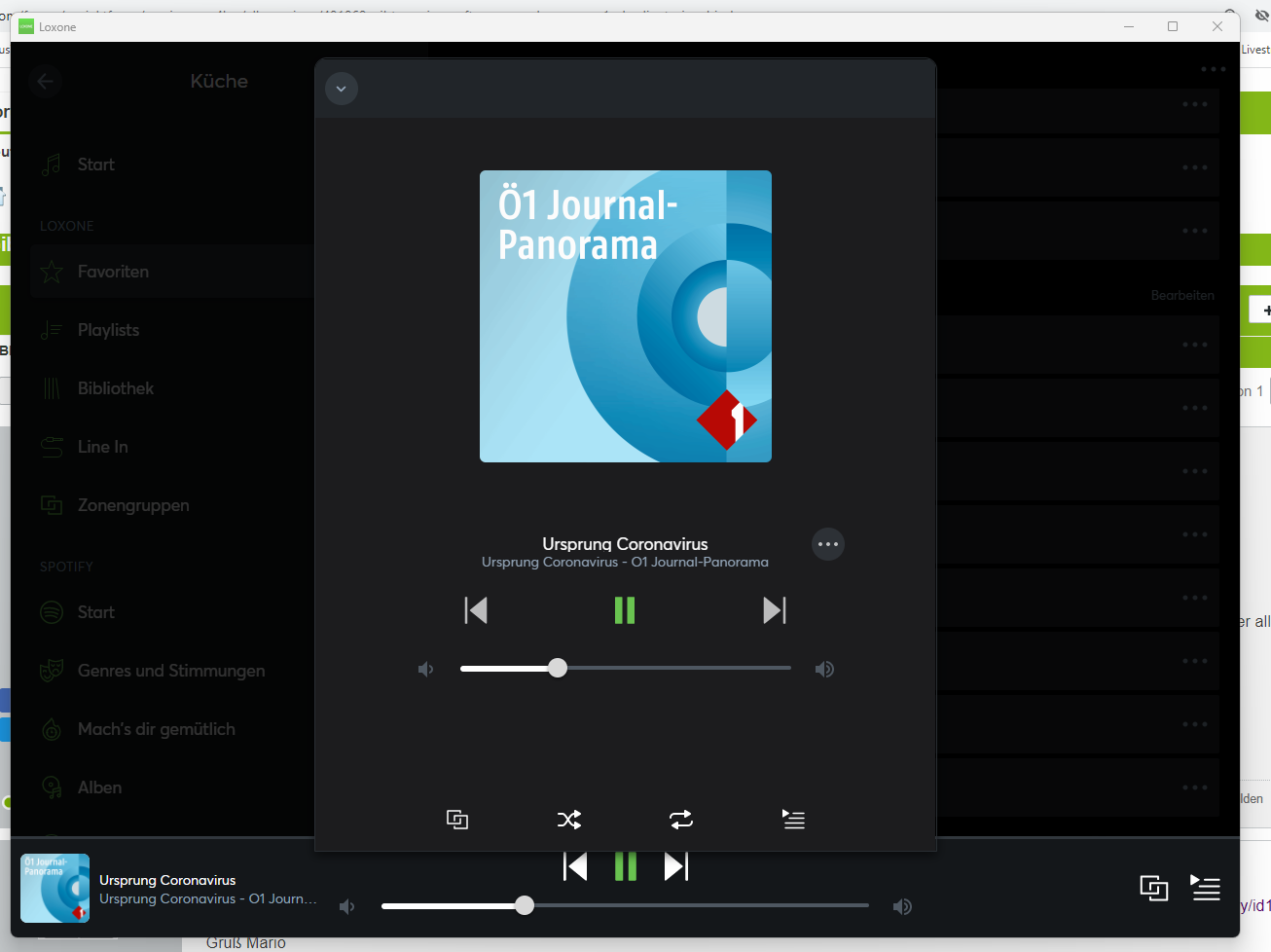
Task: Click the album thumbnail in the bottom bar
Action: pos(55,888)
